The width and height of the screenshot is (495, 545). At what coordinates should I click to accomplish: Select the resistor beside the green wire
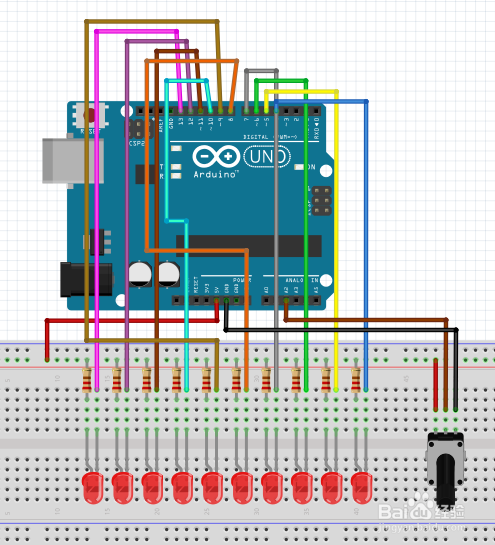point(296,380)
